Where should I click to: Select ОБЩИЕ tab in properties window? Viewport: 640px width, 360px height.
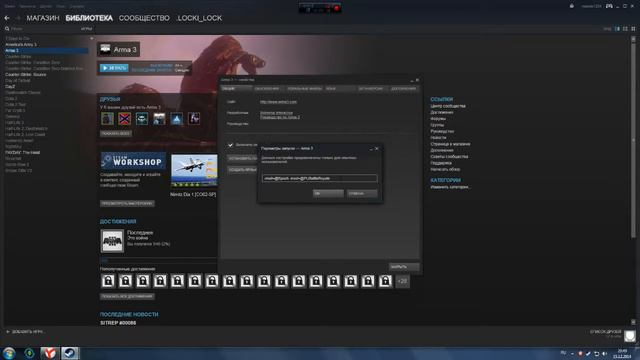pos(236,89)
